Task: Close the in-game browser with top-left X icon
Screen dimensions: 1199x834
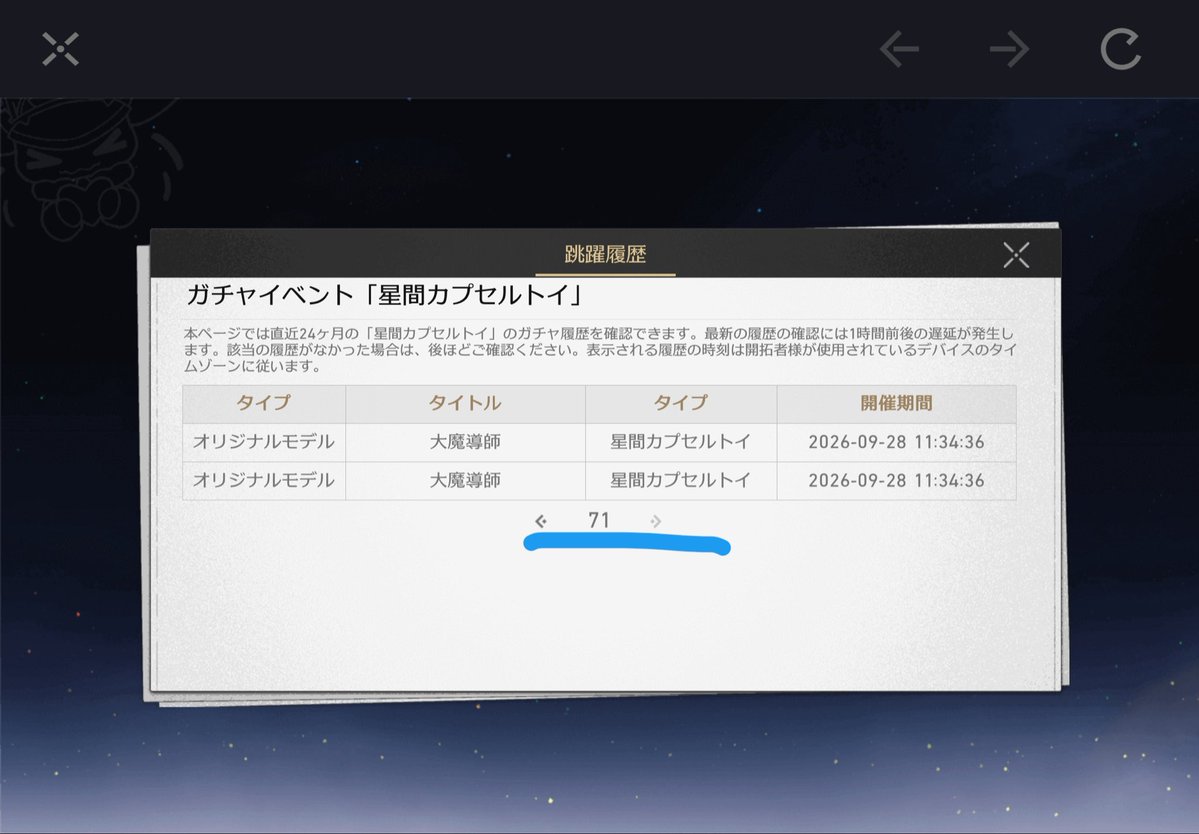Action: coord(60,49)
